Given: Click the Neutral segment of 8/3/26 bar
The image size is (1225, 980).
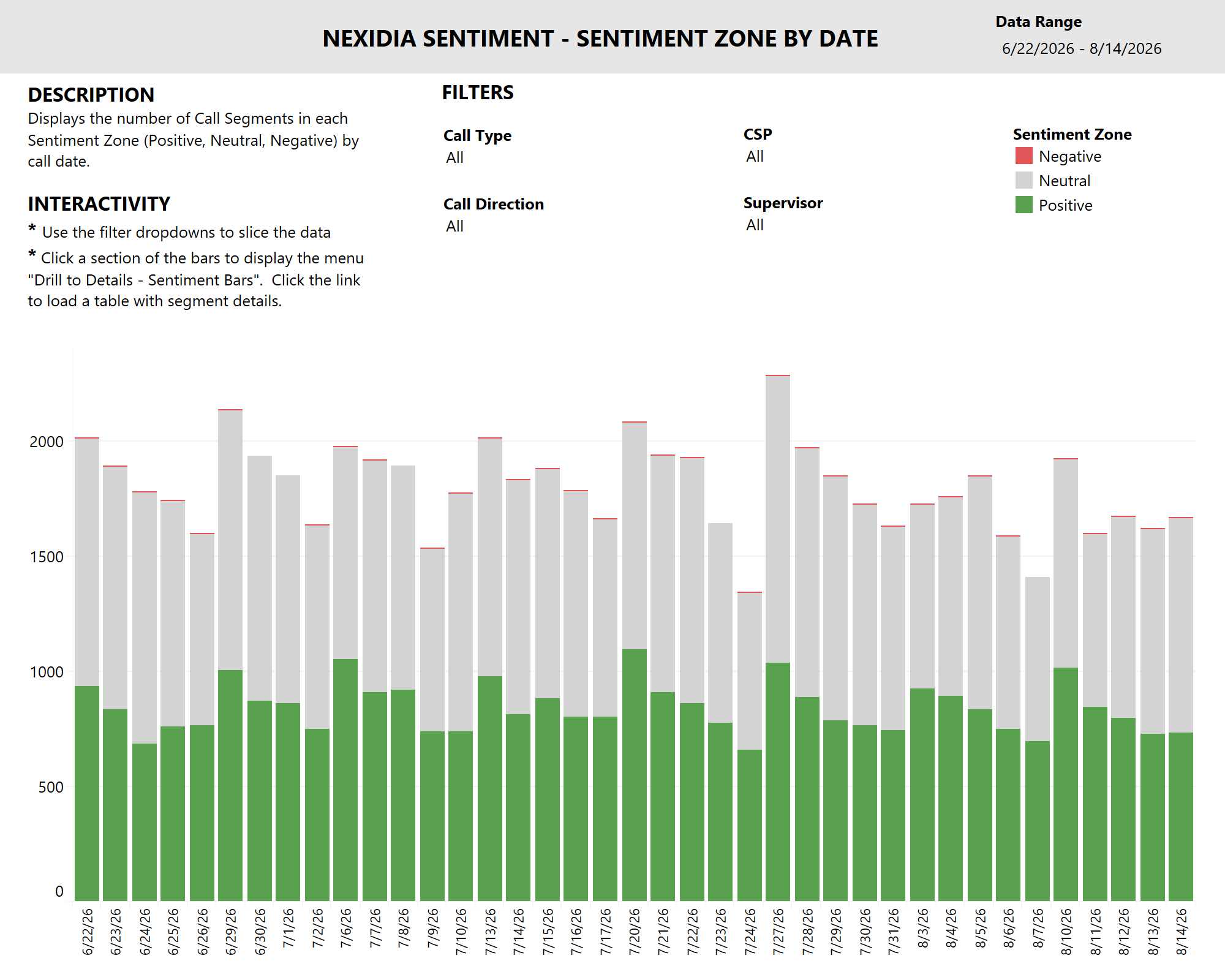Looking at the screenshot, I should point(922,597).
